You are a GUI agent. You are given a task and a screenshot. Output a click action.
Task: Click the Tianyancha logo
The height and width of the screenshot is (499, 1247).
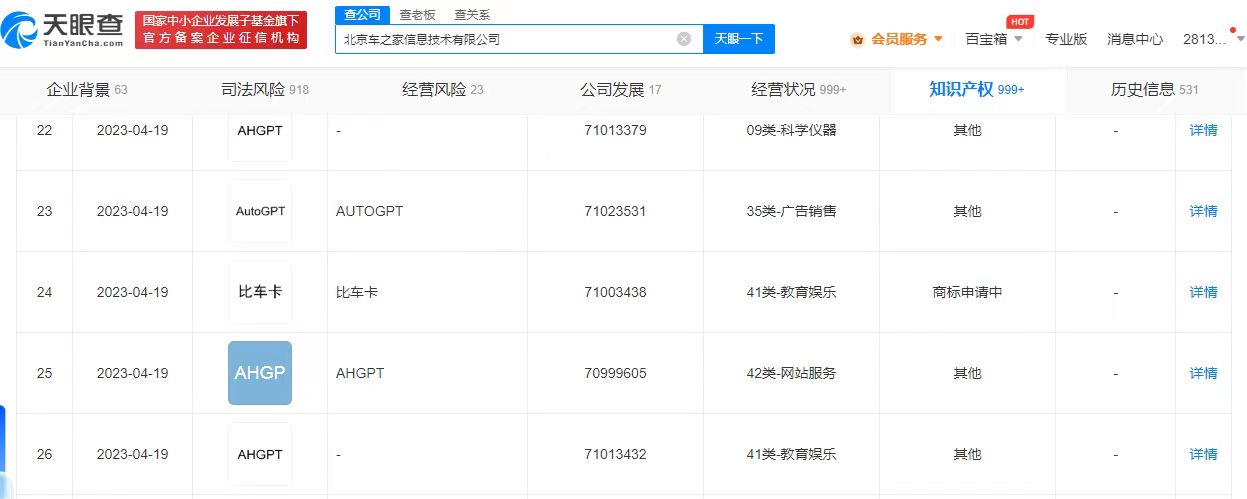pyautogui.click(x=63, y=31)
